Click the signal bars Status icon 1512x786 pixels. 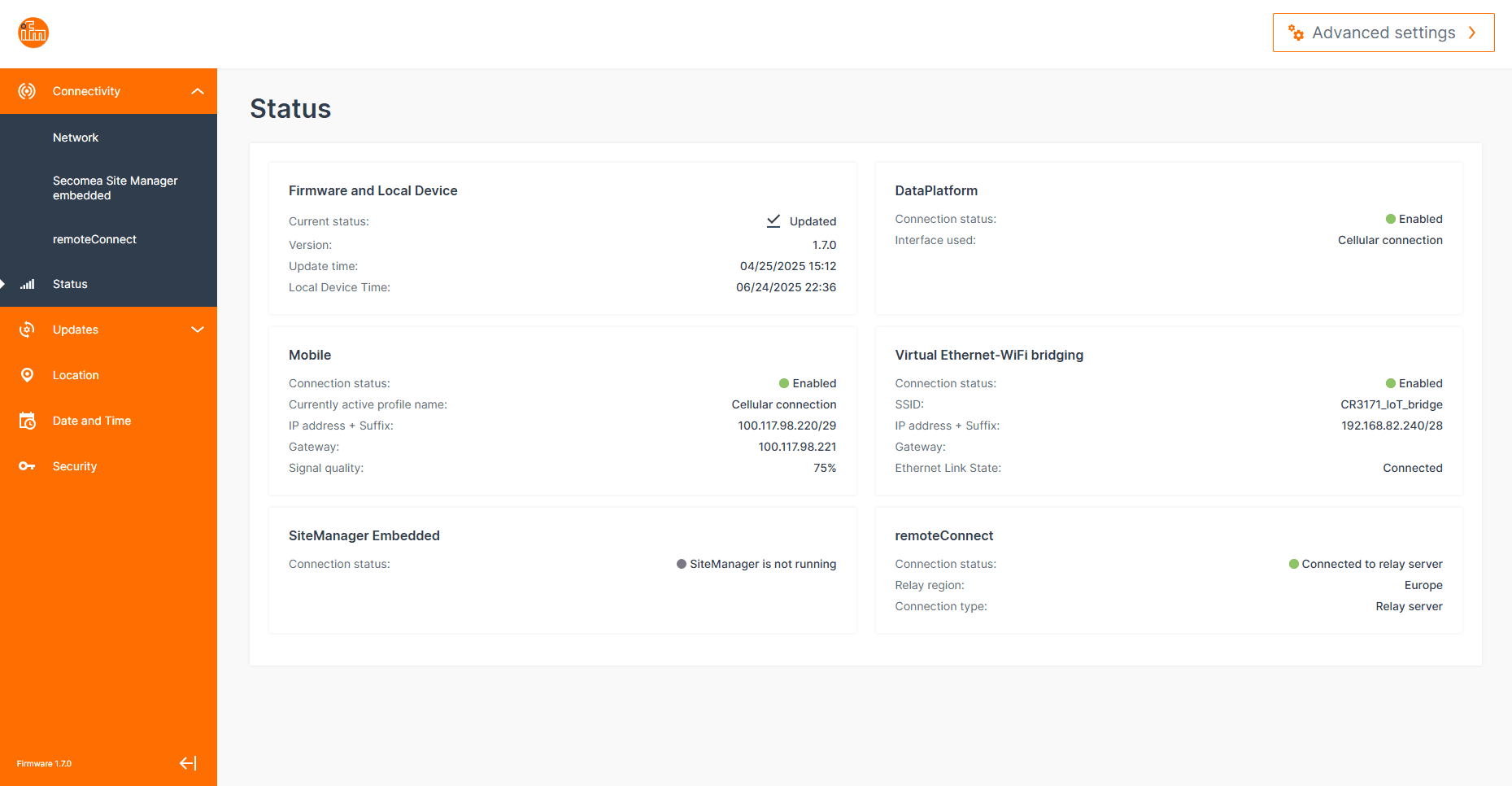point(28,284)
